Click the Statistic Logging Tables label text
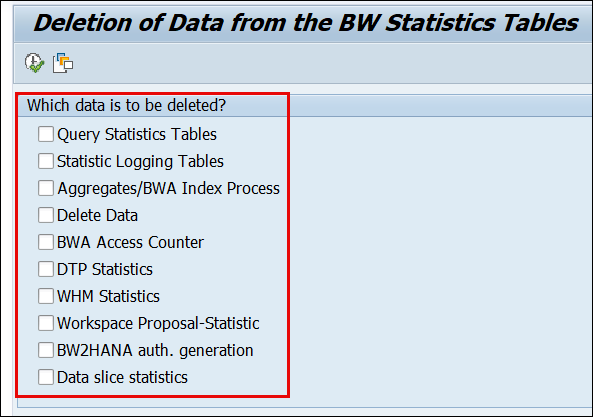The width and height of the screenshot is (593, 417). [140, 161]
